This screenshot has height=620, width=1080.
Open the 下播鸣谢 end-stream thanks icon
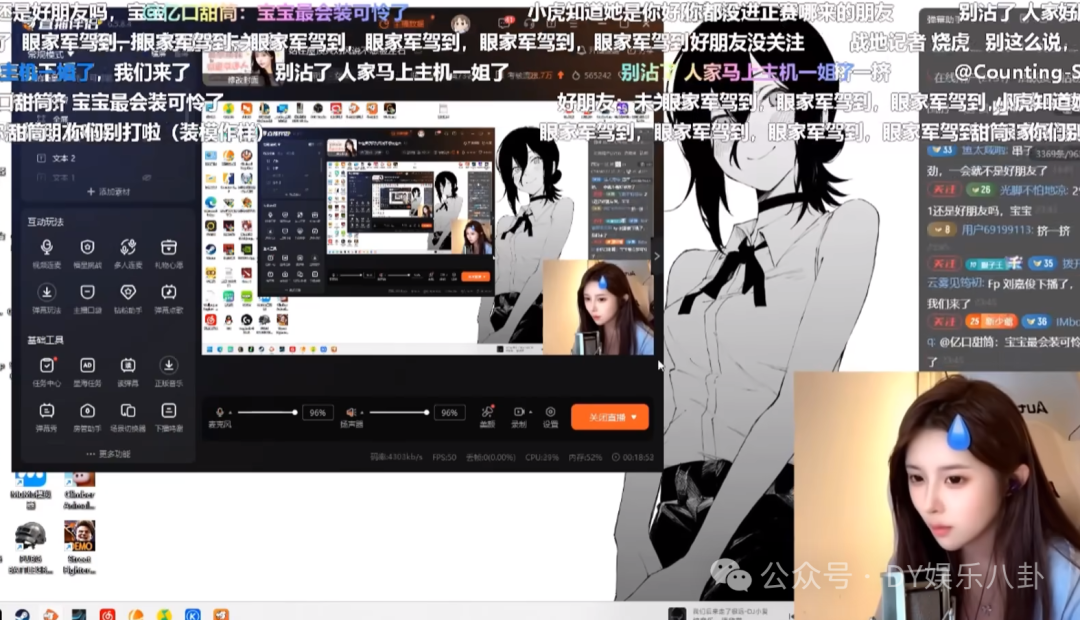point(168,411)
